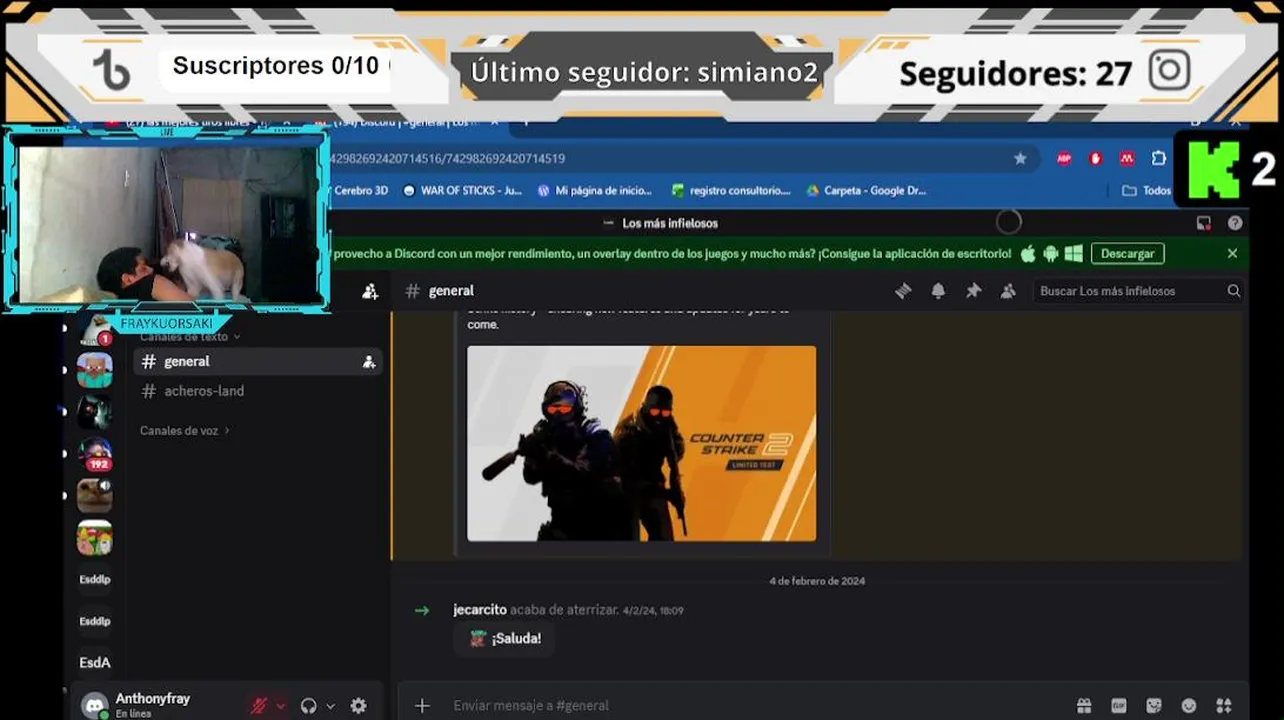Click the browser address bar URL
This screenshot has width=1284, height=720.
(447, 158)
